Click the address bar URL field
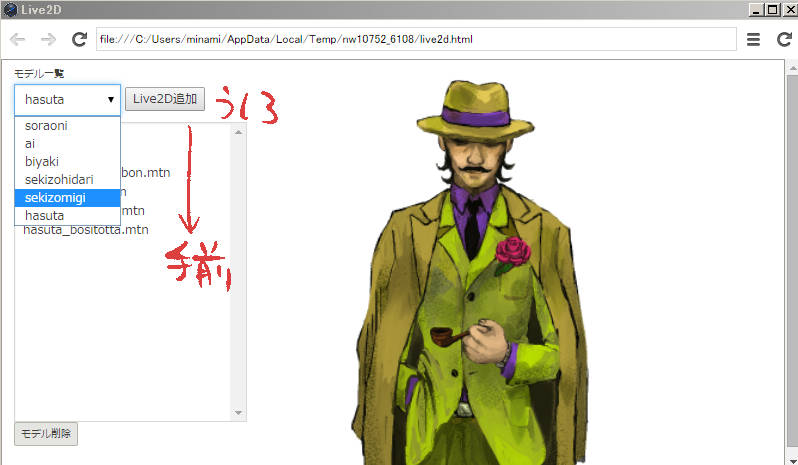 416,39
